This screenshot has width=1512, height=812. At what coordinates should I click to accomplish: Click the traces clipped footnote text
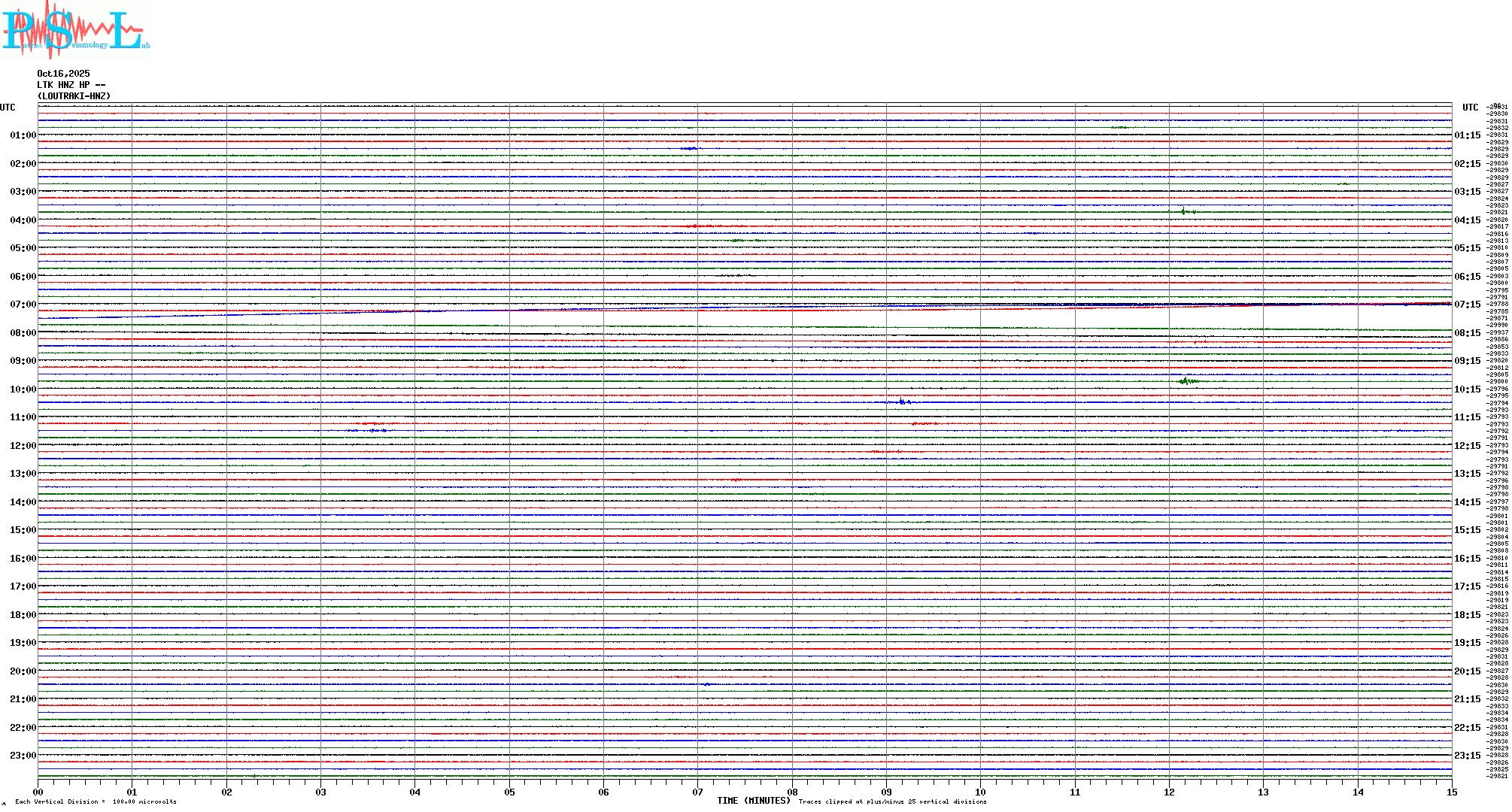tap(892, 801)
